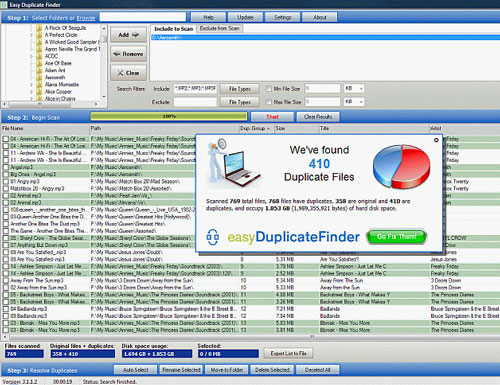Screen dimensions: 500x385
Task: Open the Update button
Action: click(x=245, y=17)
